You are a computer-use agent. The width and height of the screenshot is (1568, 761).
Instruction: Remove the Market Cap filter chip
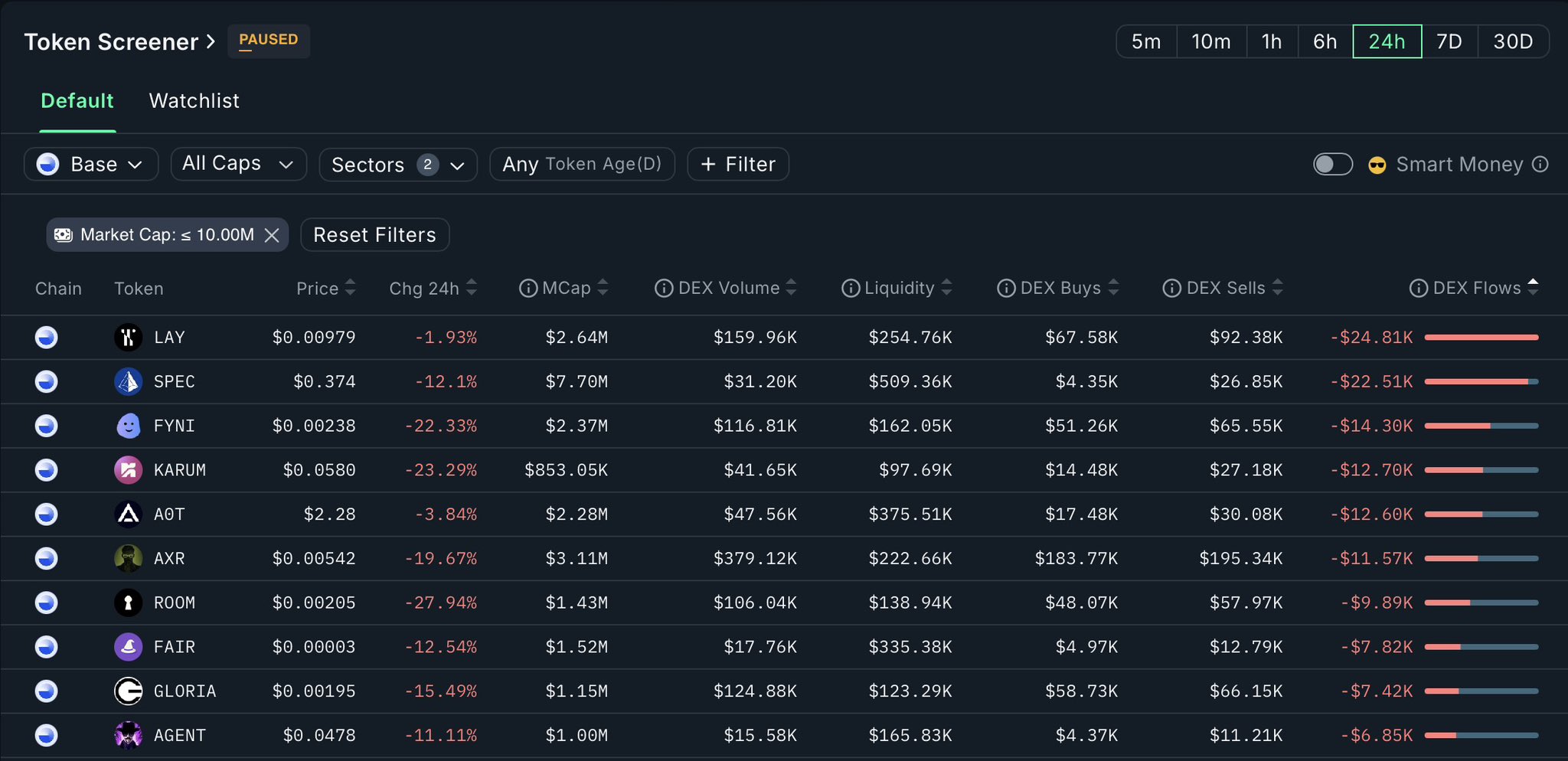[x=272, y=235]
